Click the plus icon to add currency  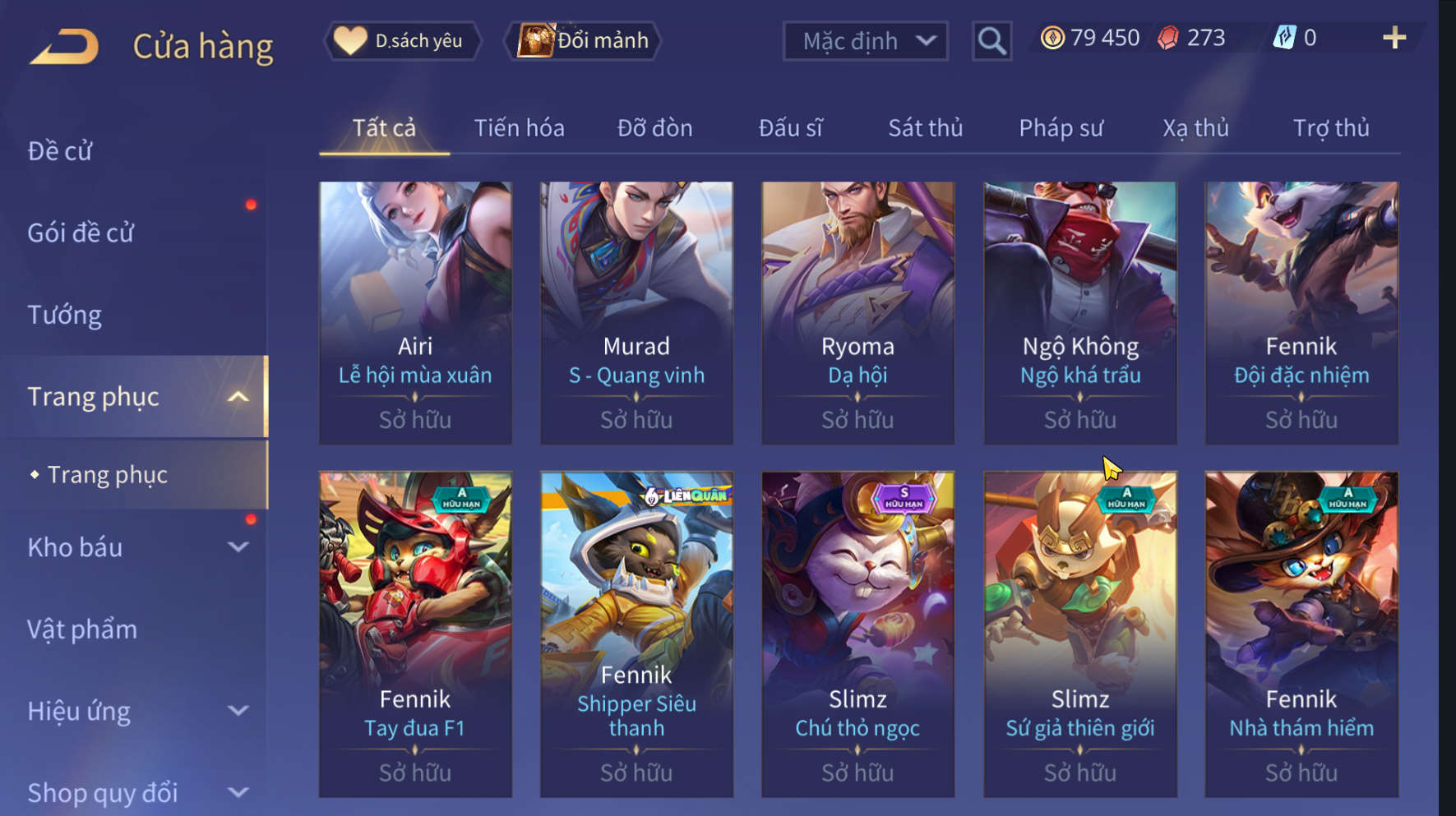point(1394,38)
